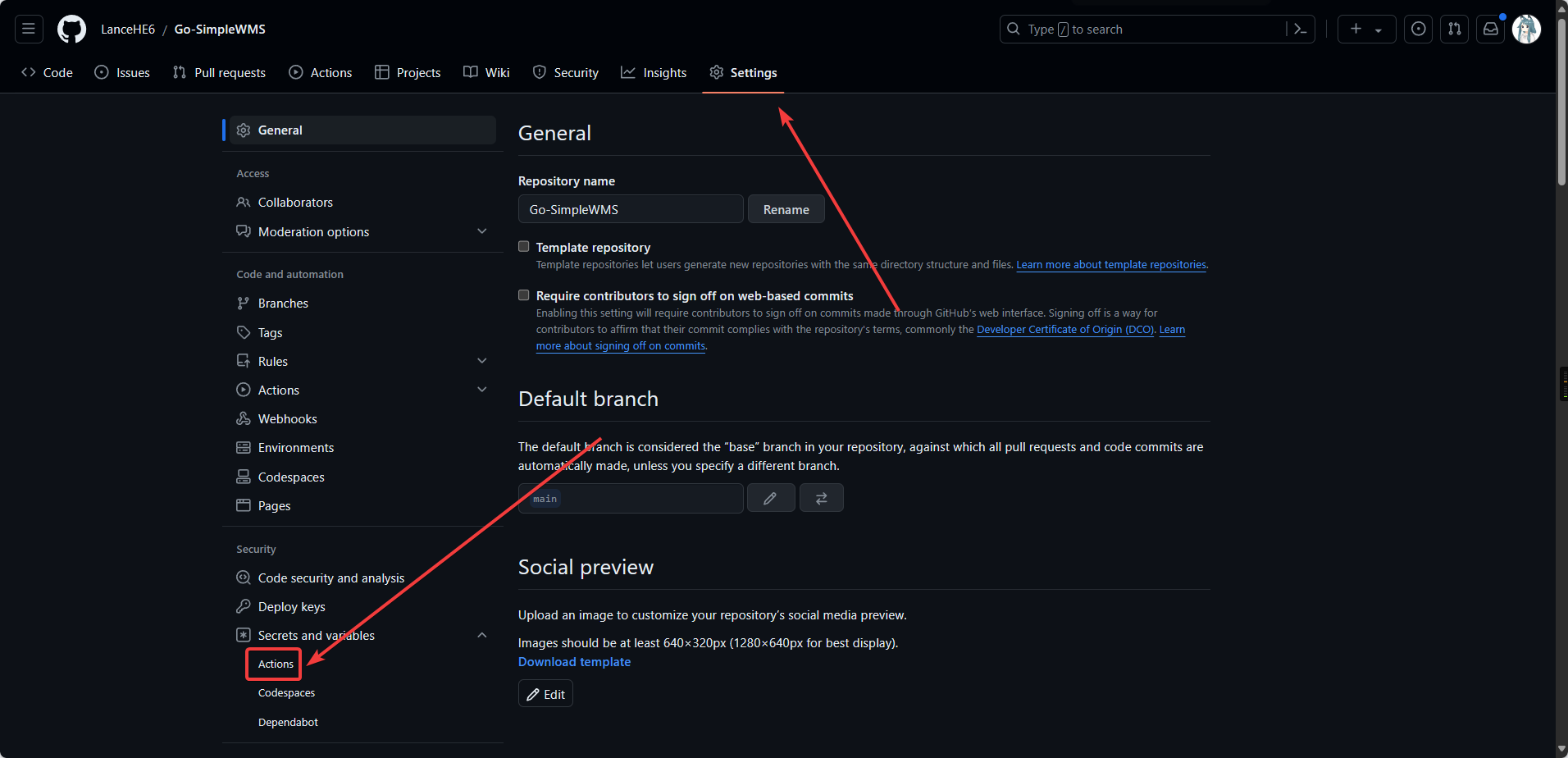
Task: Open the pull requests icon in header
Action: [x=1454, y=30]
